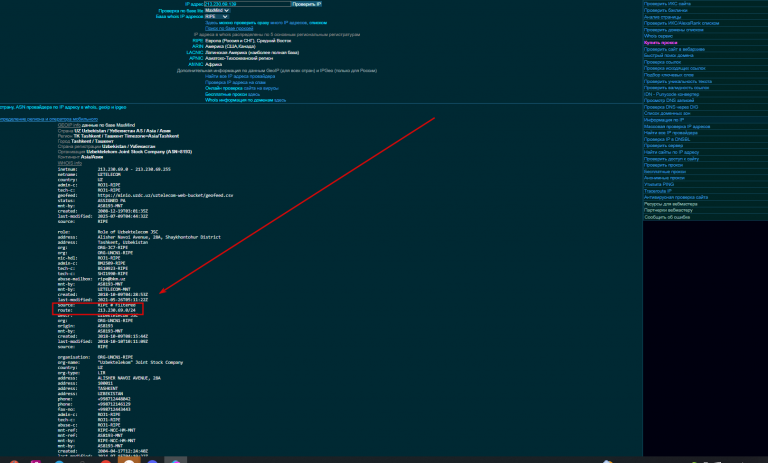This screenshot has width=768, height=463.
Task: Open Анонимные прокси in sidebar
Action: pos(664,178)
